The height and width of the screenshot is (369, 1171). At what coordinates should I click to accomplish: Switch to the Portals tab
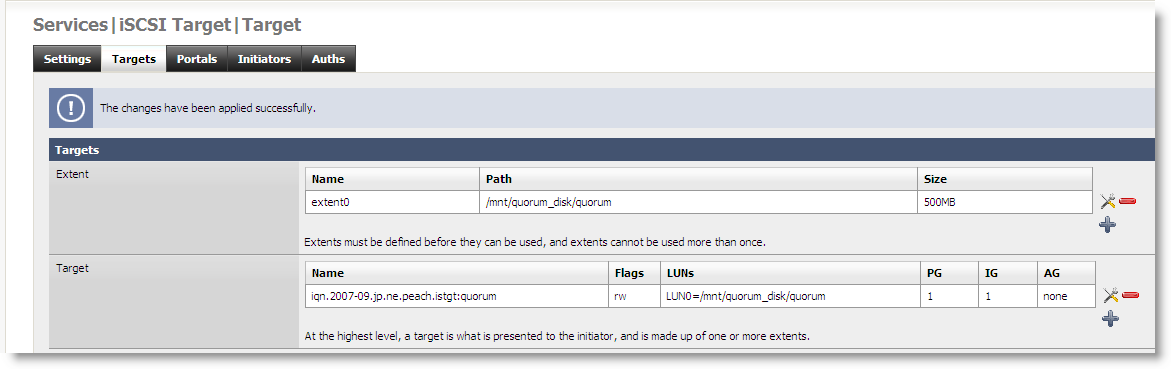(196, 59)
